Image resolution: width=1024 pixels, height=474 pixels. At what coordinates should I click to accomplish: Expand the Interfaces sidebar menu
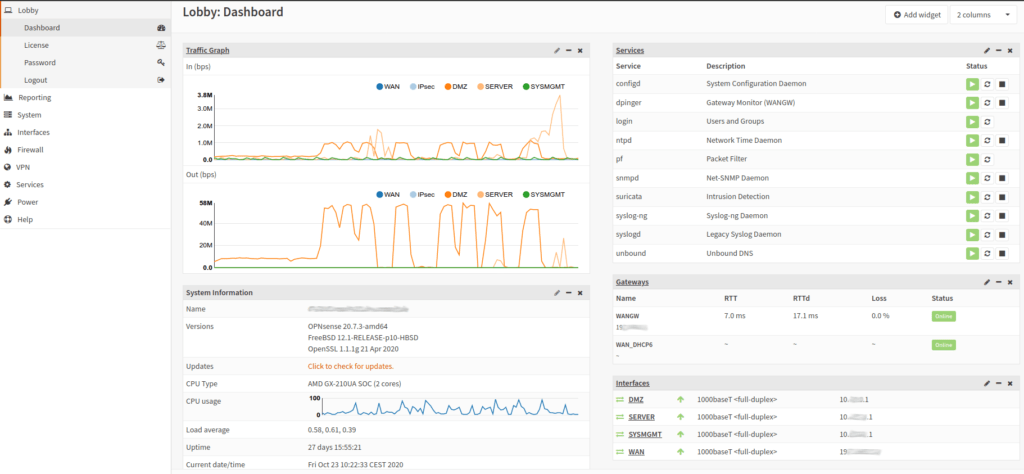[85, 133]
